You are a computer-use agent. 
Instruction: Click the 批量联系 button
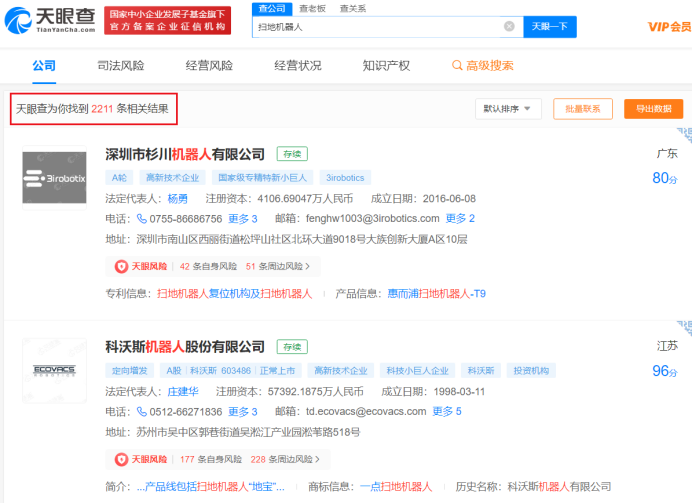[582, 109]
